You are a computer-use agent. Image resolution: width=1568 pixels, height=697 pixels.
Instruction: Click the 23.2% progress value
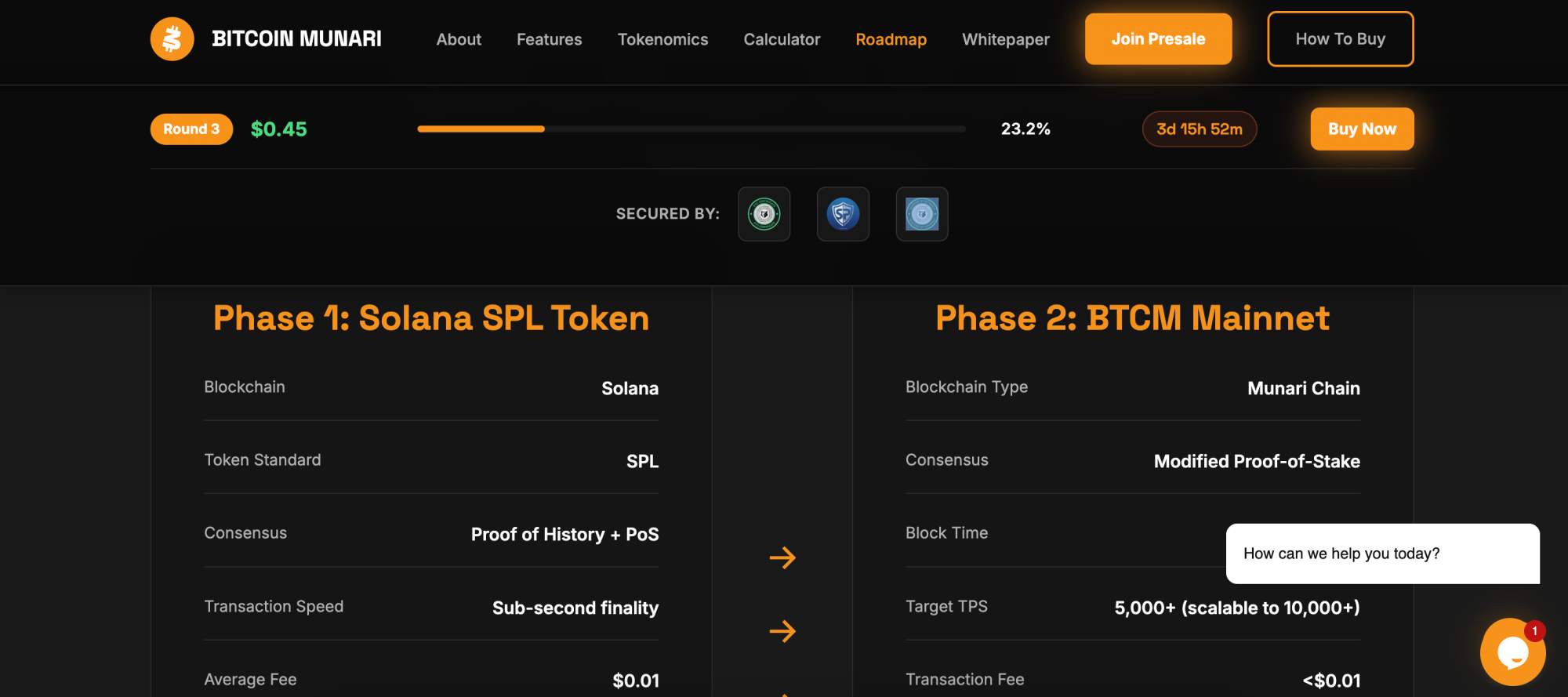tap(1025, 129)
